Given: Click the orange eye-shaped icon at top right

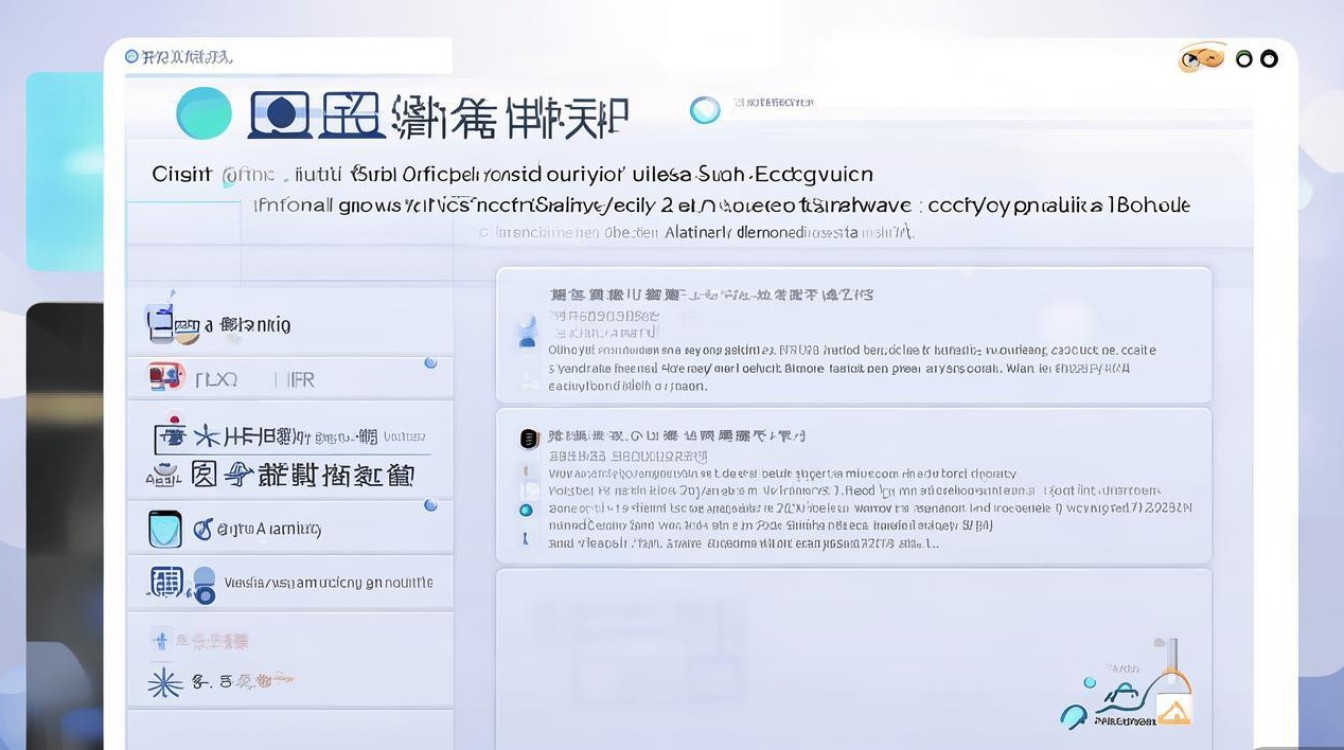Looking at the screenshot, I should (x=1201, y=59).
